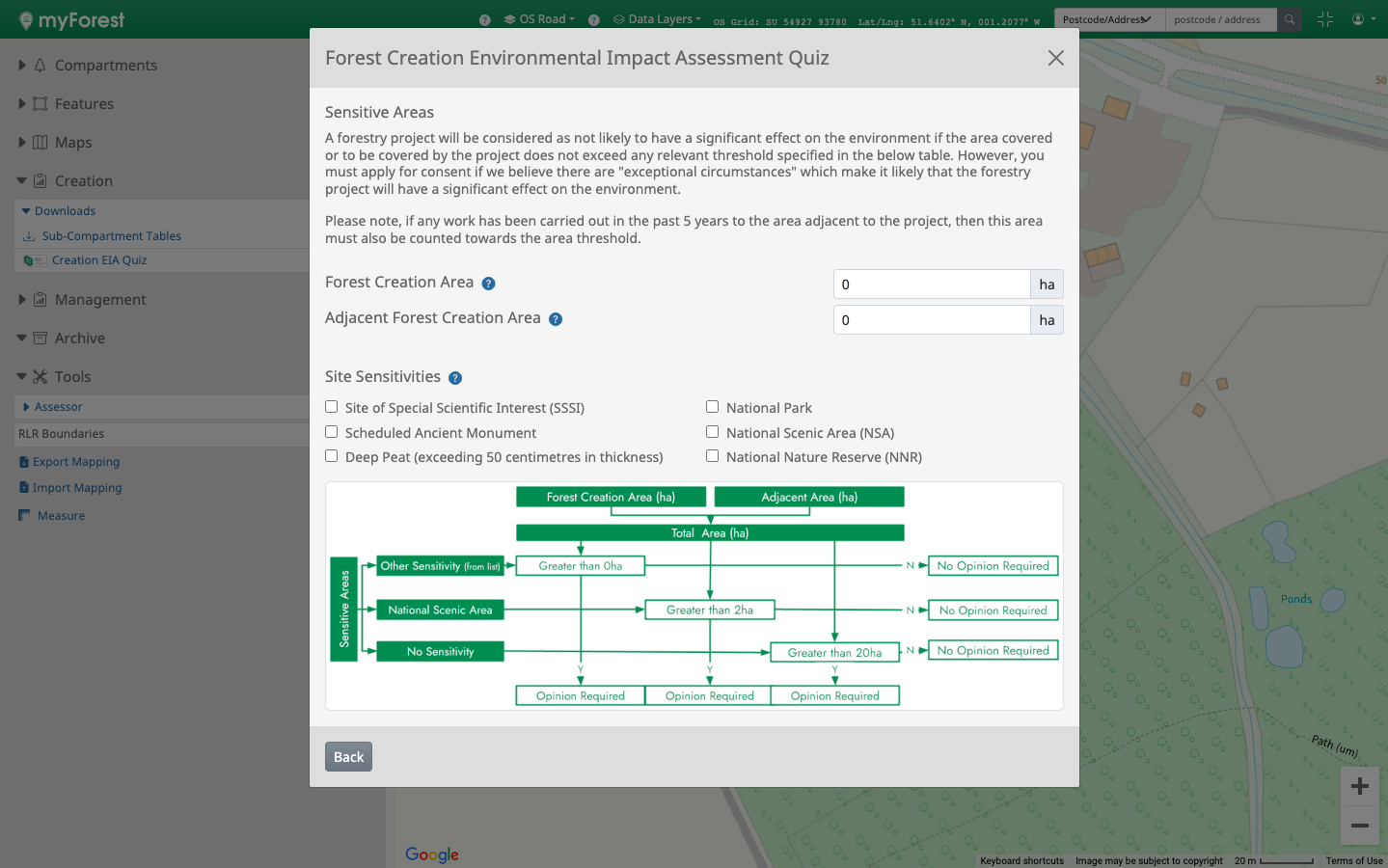Open the OS Road base map dropdown
Viewport: 1388px width, 868px height.
[540, 19]
